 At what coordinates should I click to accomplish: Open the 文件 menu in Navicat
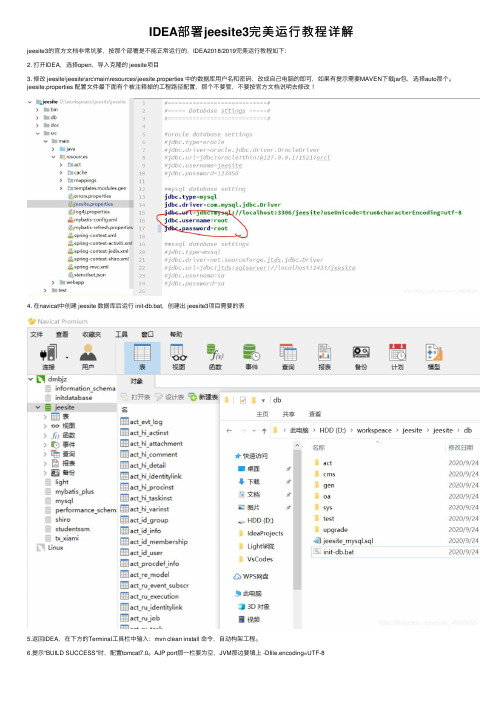pyautogui.click(x=36, y=334)
